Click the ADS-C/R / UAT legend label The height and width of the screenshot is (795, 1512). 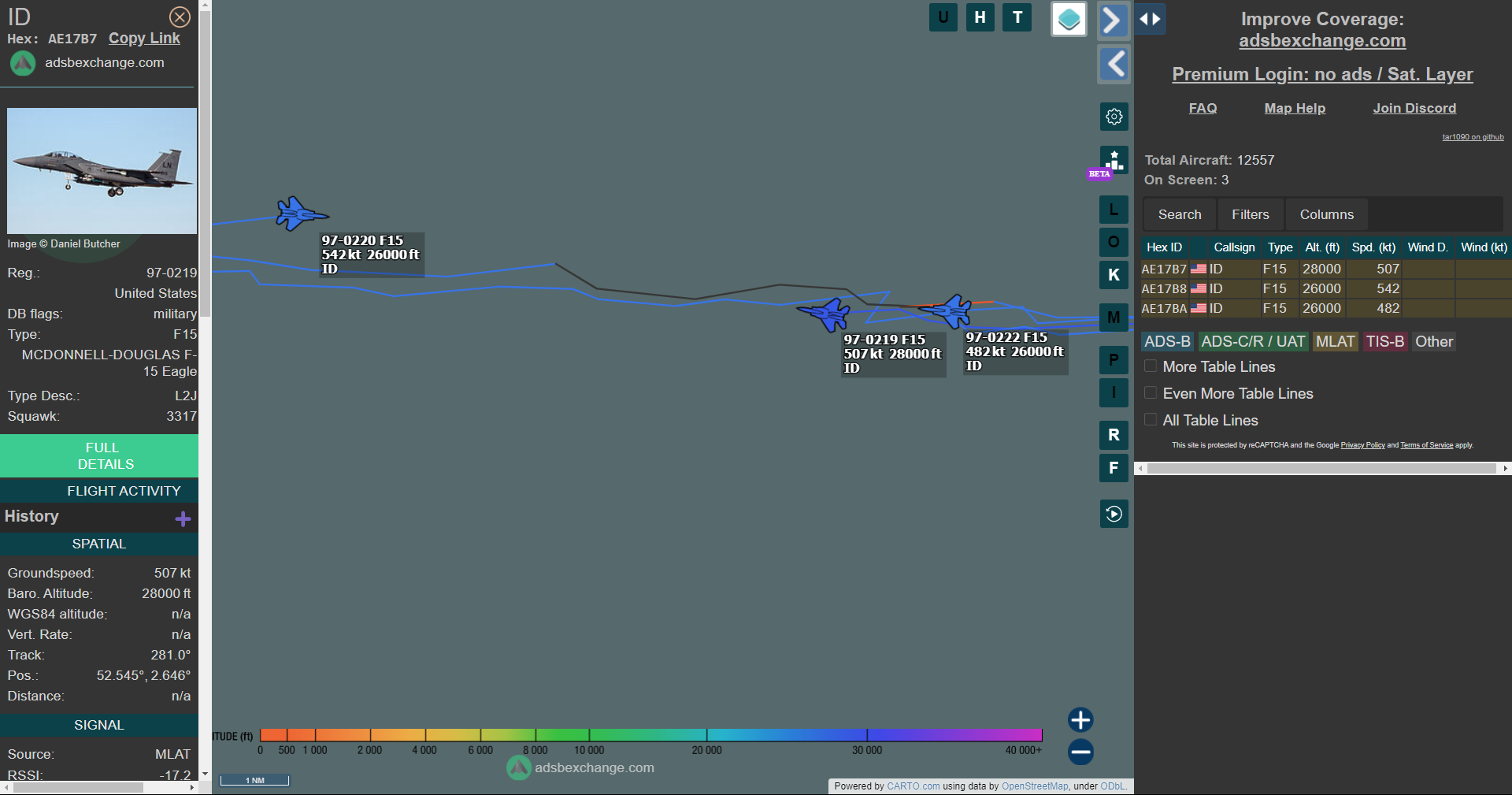click(x=1253, y=341)
